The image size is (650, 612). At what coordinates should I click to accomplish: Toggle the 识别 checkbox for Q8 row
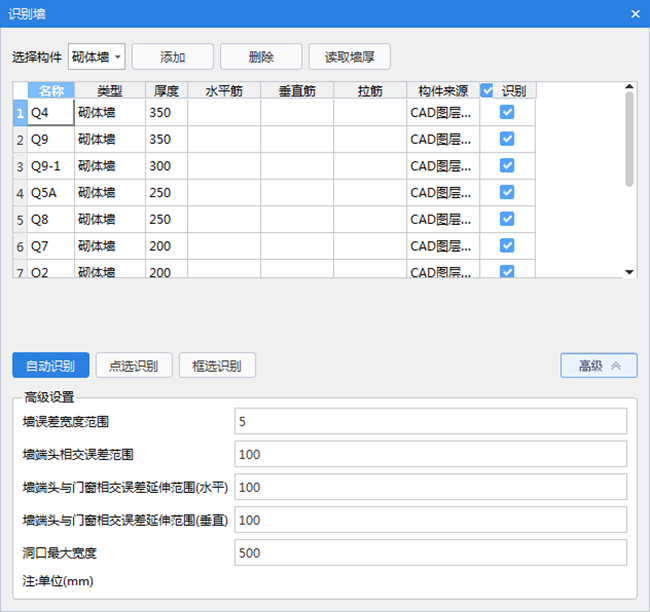coord(507,219)
